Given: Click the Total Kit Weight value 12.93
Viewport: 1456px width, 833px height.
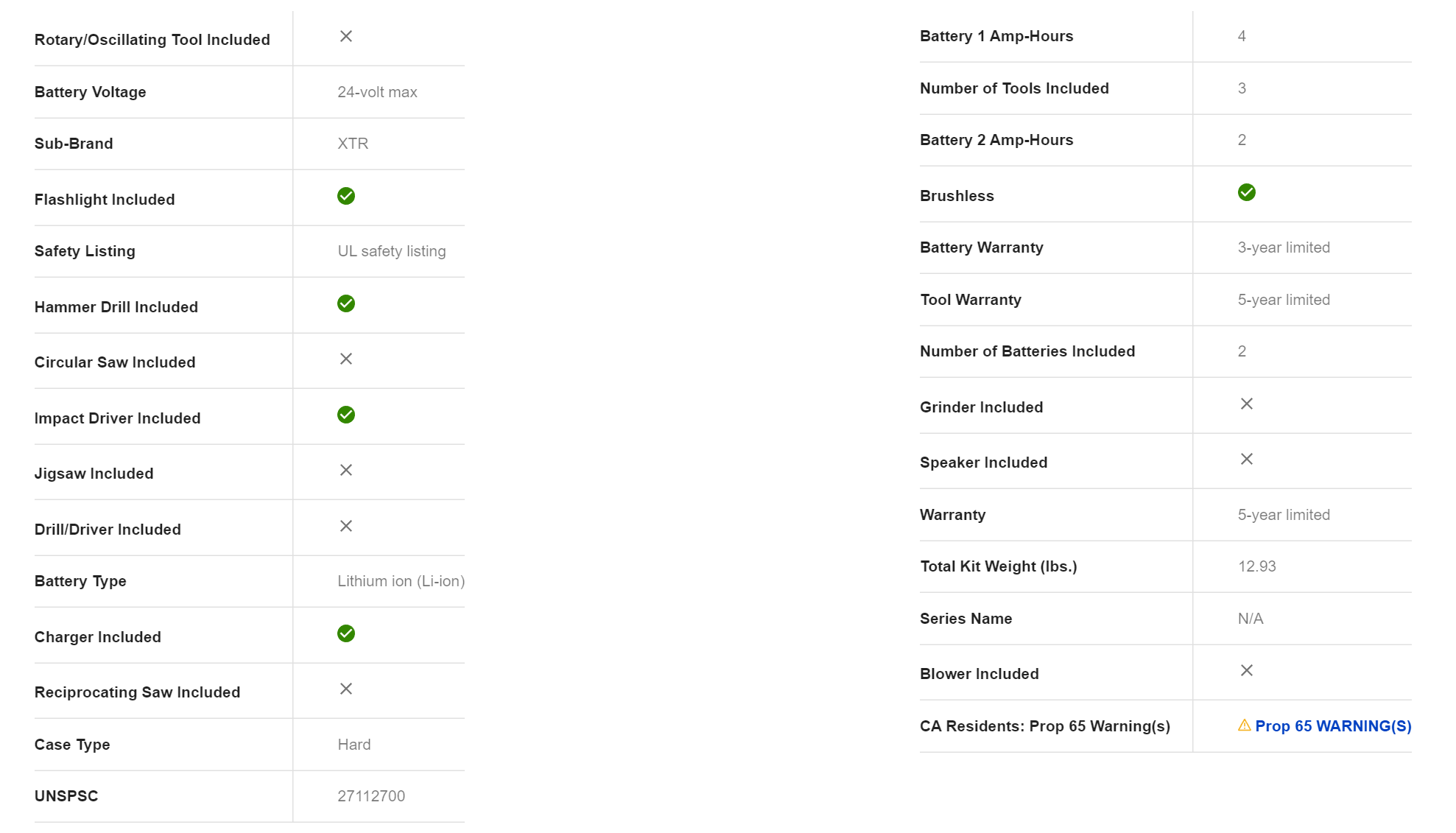Looking at the screenshot, I should click(x=1256, y=566).
